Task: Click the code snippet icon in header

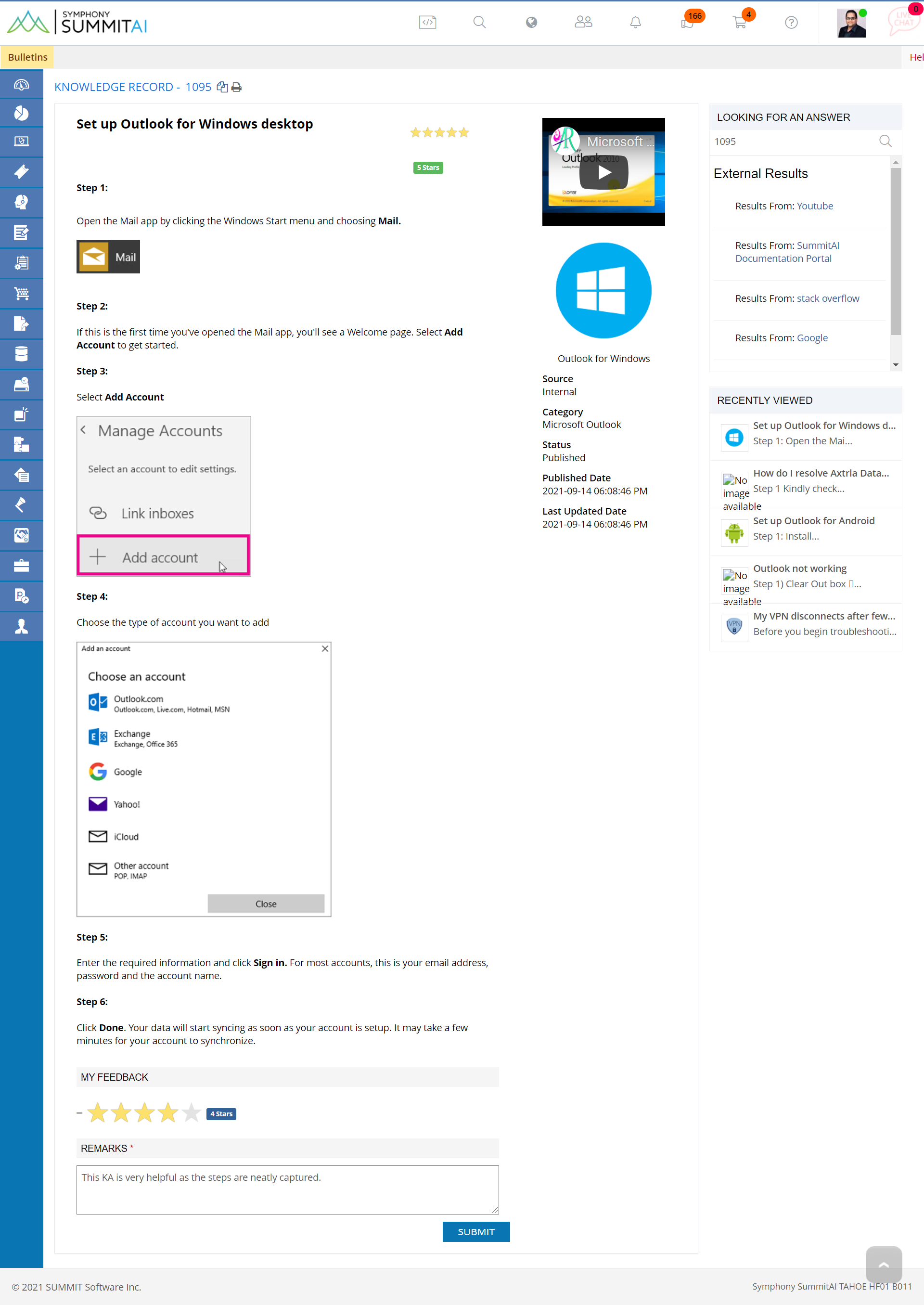Action: click(x=427, y=22)
